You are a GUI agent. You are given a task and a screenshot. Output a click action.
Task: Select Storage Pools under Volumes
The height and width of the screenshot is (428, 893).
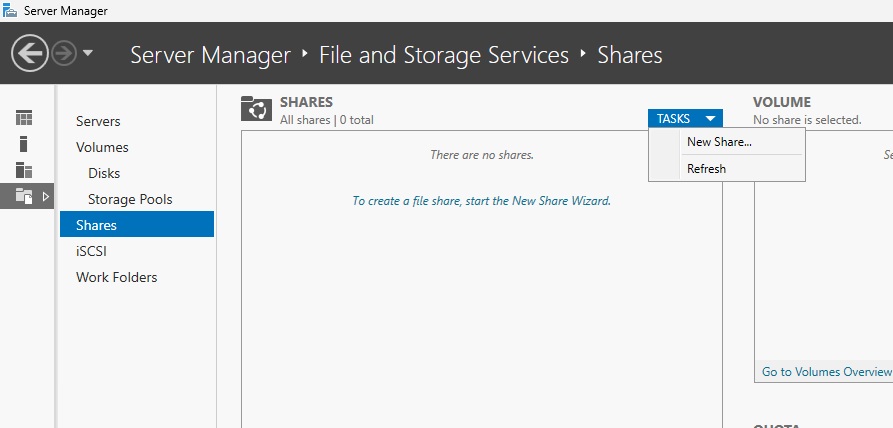coord(130,199)
